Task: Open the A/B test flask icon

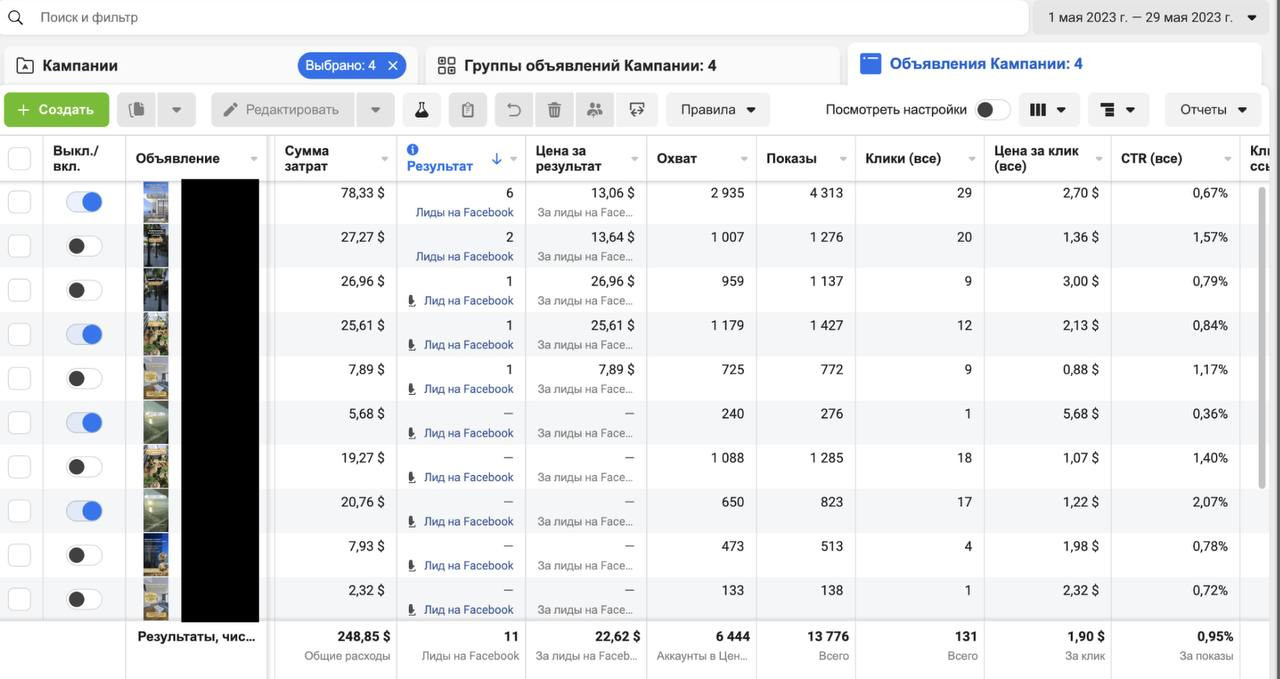Action: (421, 110)
